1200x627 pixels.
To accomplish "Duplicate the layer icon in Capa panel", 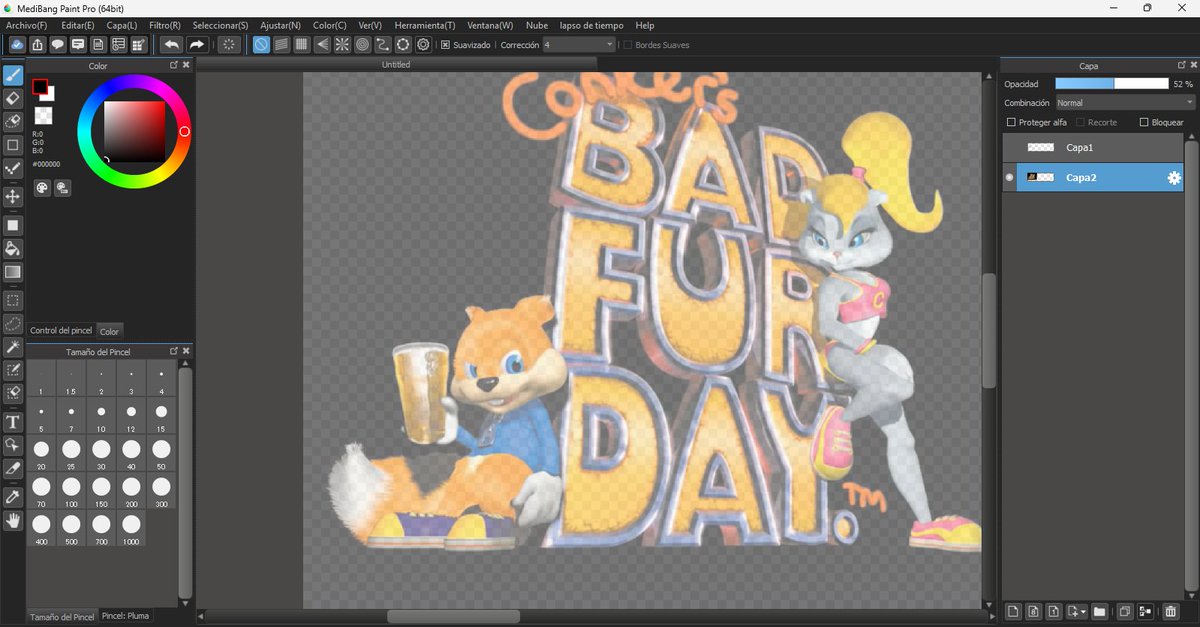I will [x=1125, y=611].
